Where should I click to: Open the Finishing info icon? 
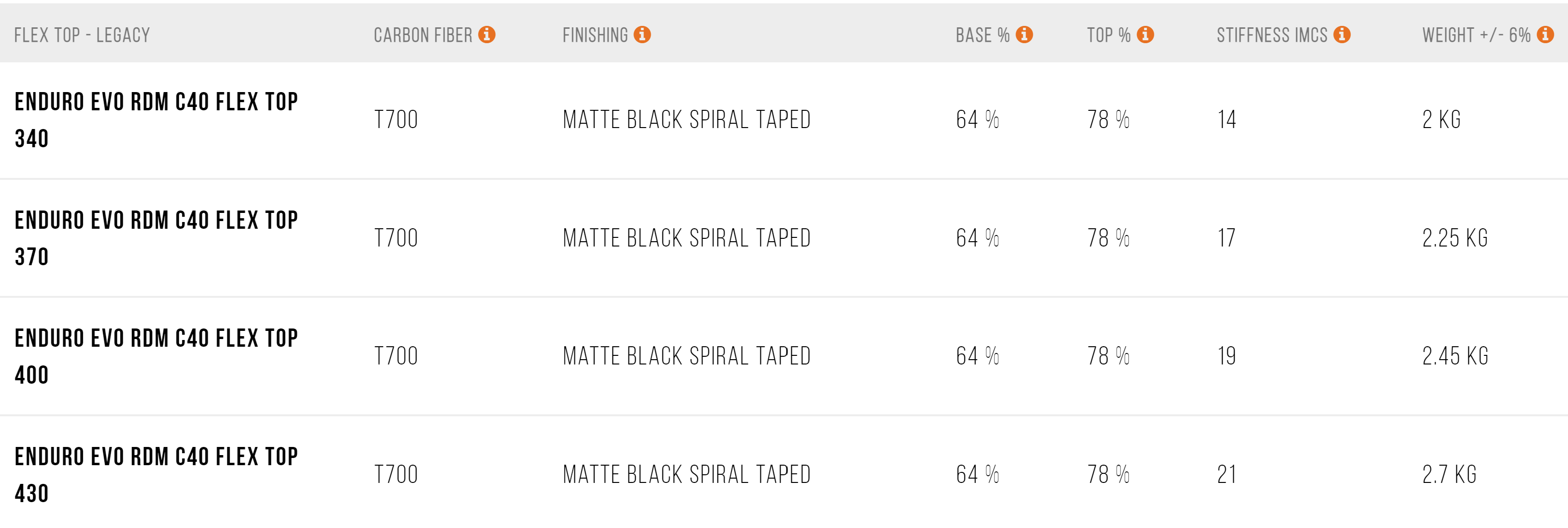pos(642,35)
